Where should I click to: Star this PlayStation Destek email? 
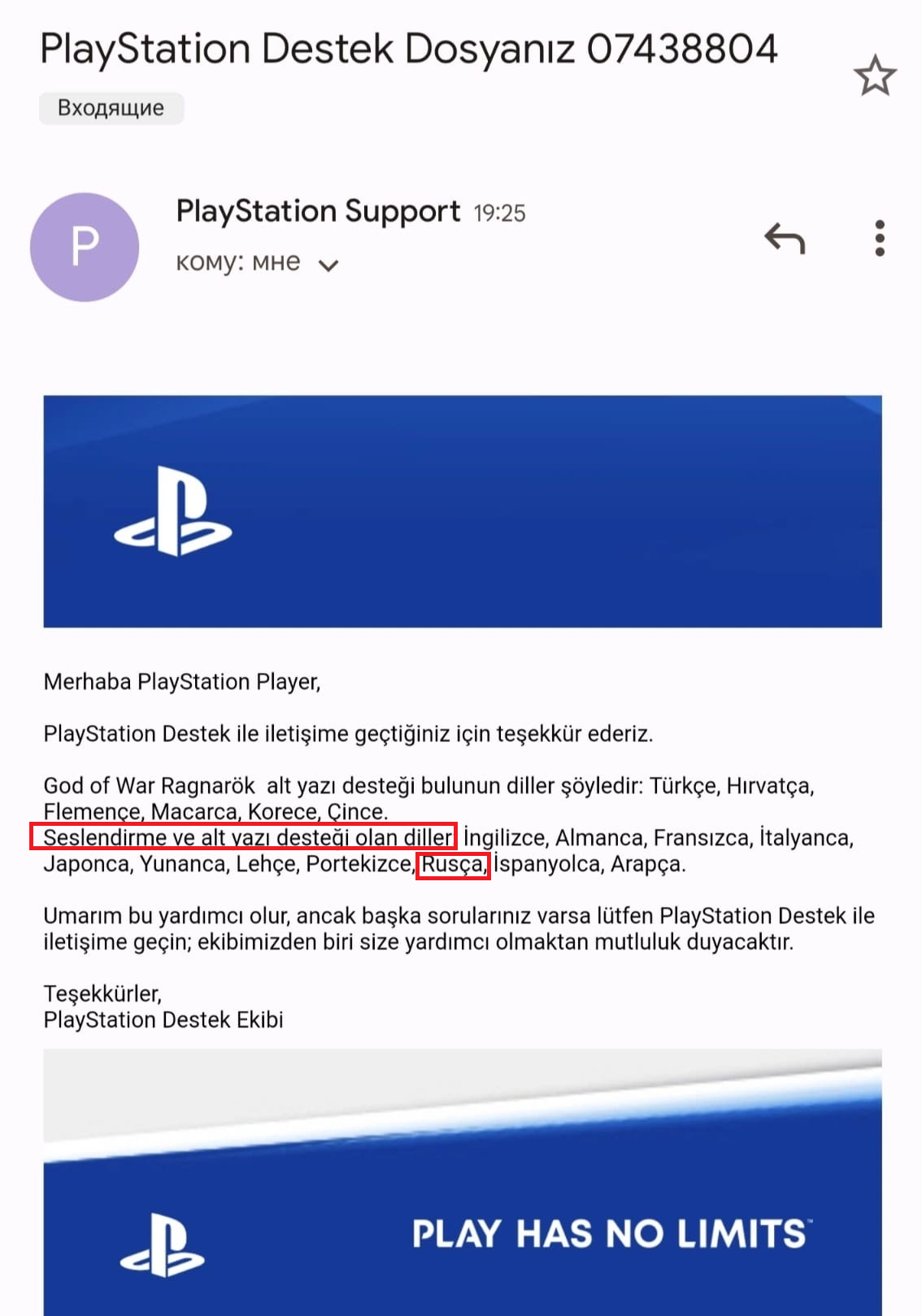[x=875, y=76]
